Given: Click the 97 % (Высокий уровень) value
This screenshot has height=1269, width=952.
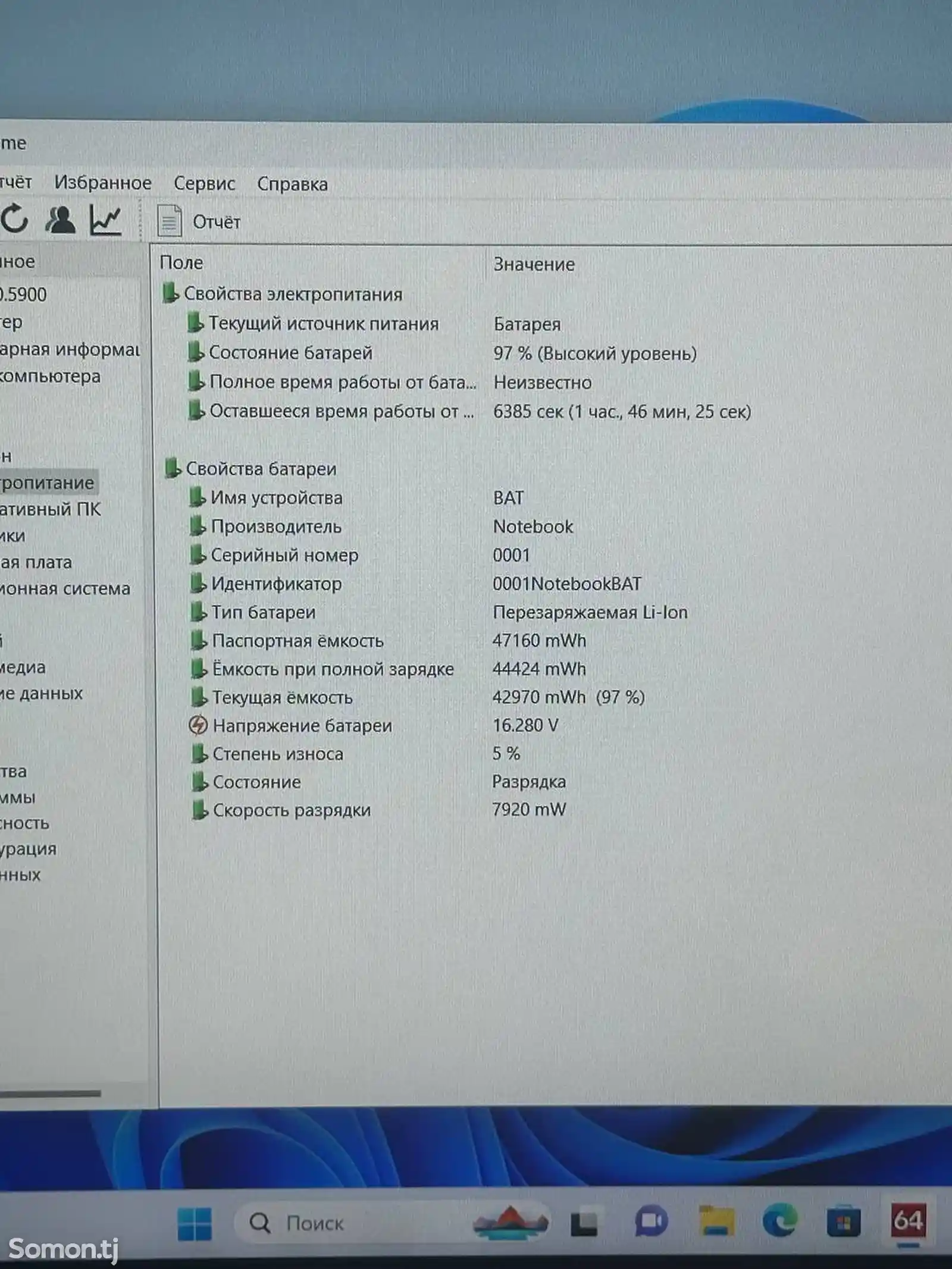Looking at the screenshot, I should pos(595,353).
